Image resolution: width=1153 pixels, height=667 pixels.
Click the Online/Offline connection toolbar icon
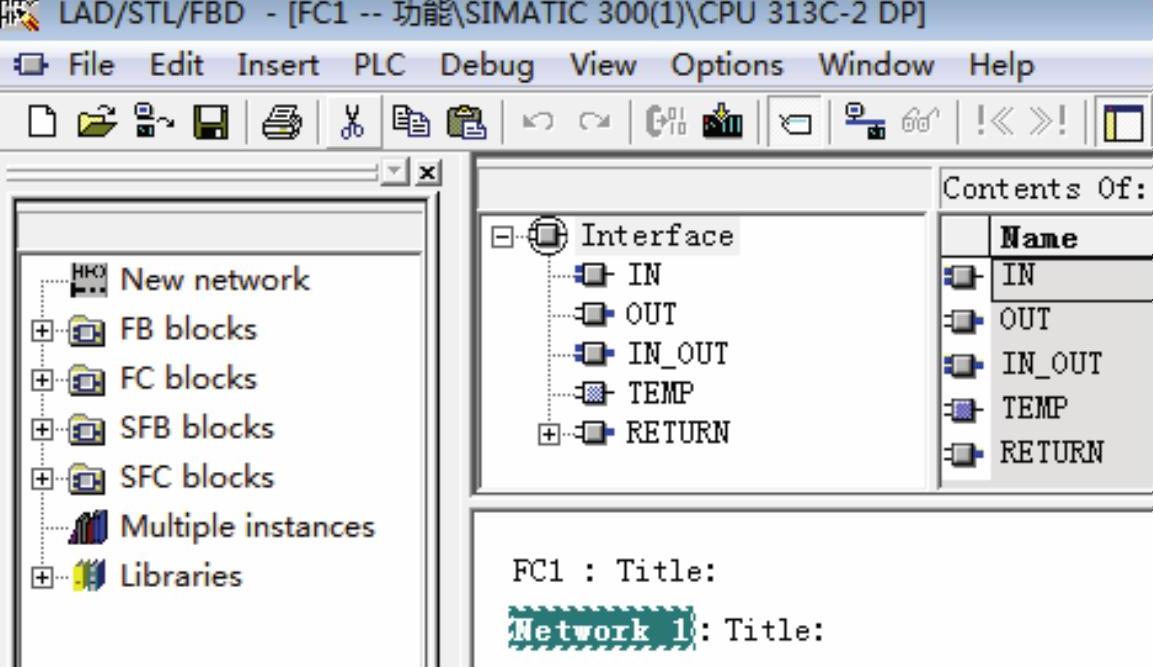point(864,121)
